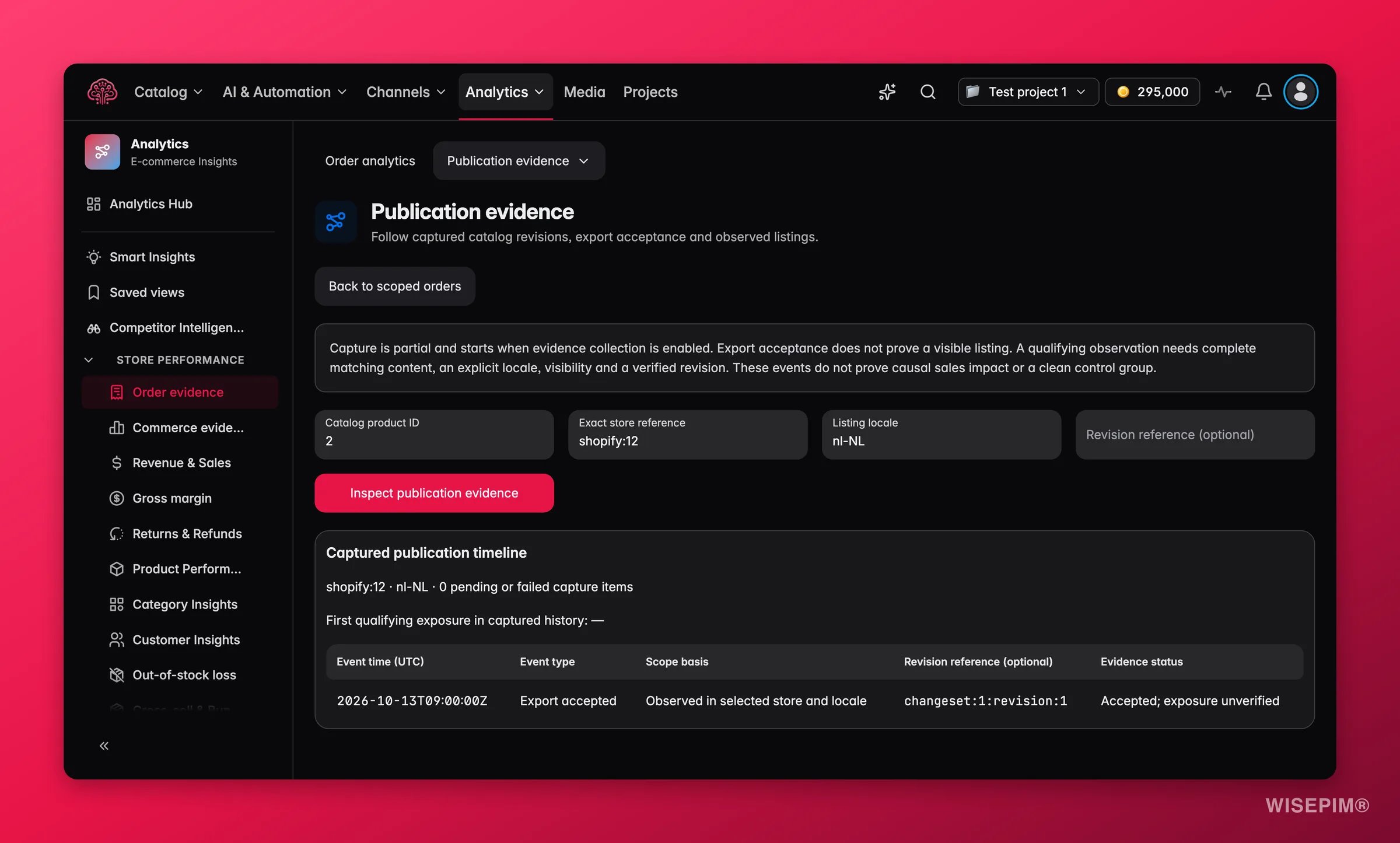This screenshot has width=1400, height=843.
Task: Click the changeset:1:revision:1 table cell
Action: (986, 701)
